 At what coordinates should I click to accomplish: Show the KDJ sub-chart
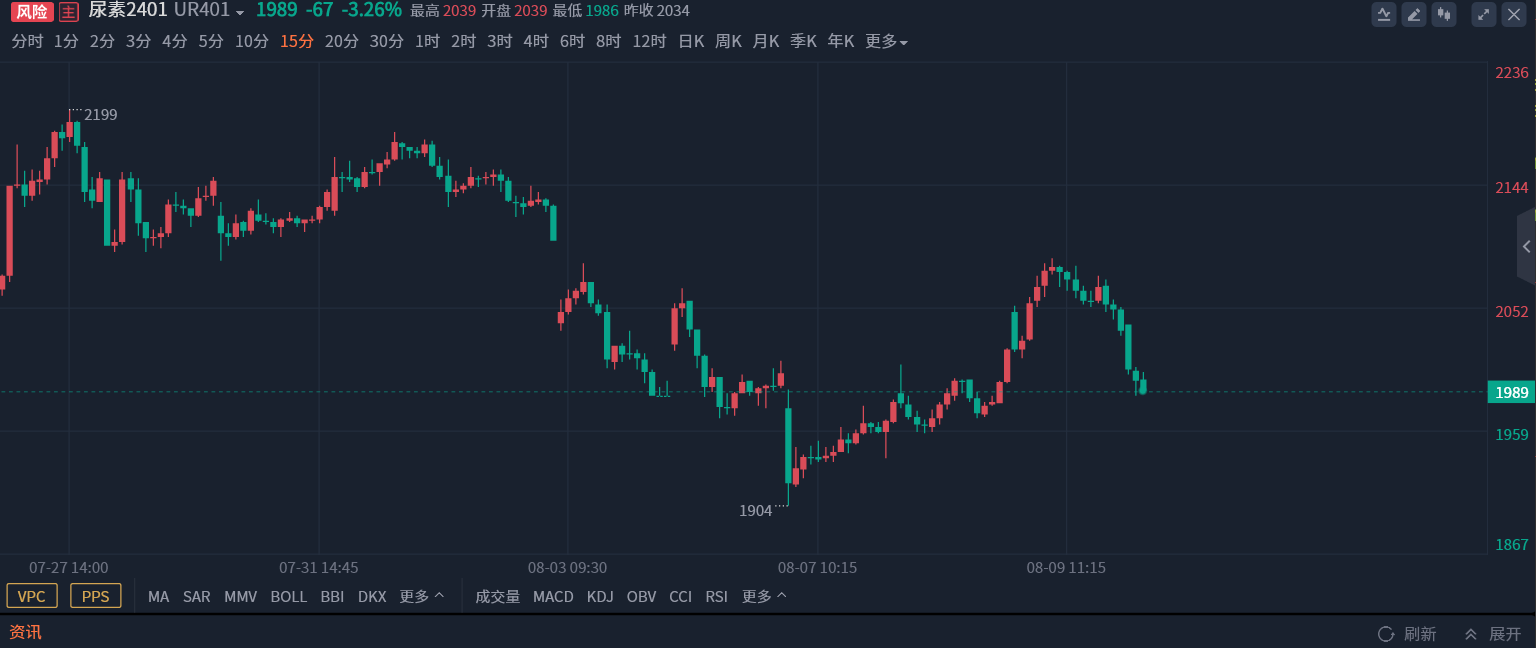[600, 597]
